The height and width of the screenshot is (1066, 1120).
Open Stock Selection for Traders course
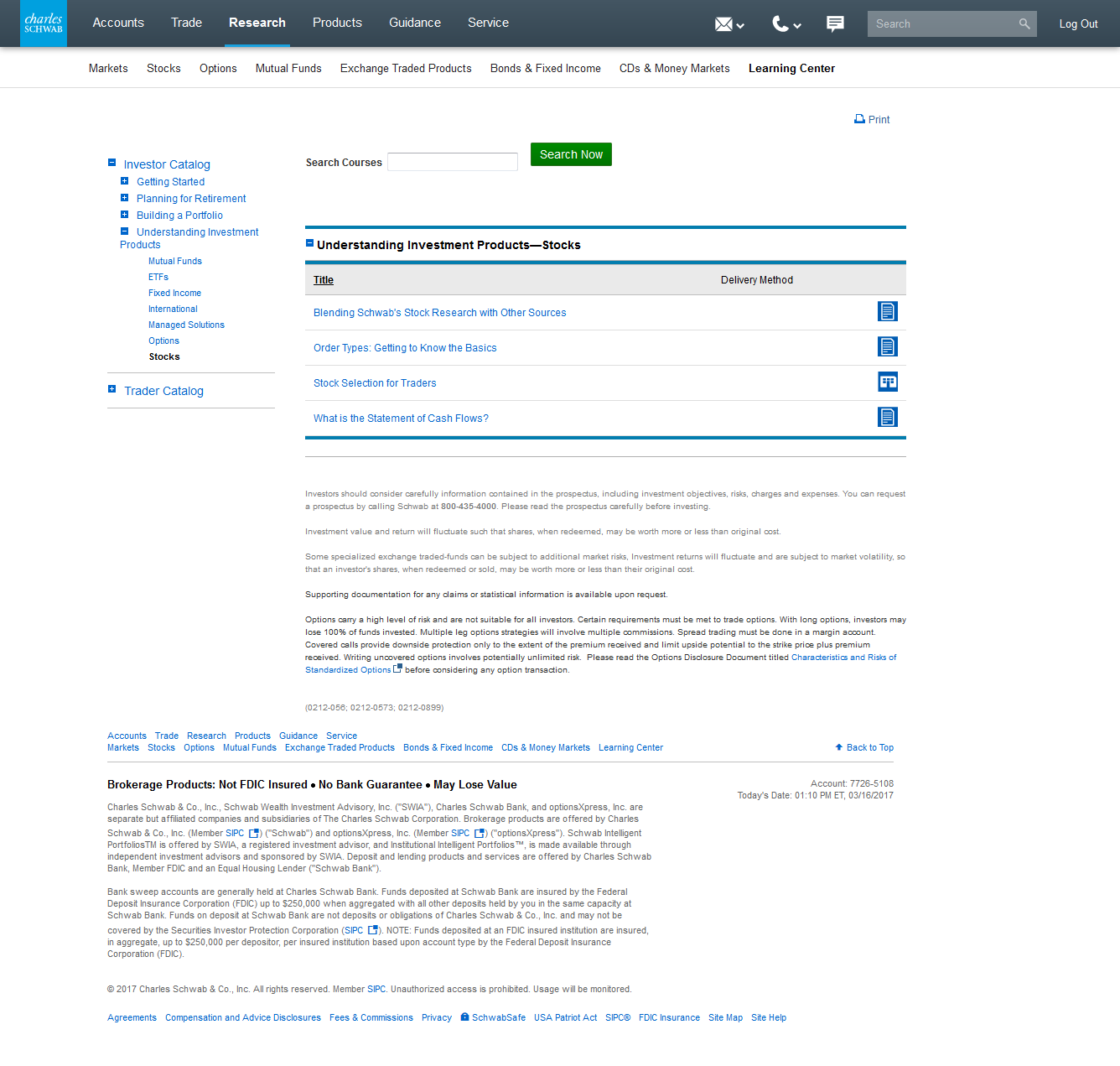point(375,383)
